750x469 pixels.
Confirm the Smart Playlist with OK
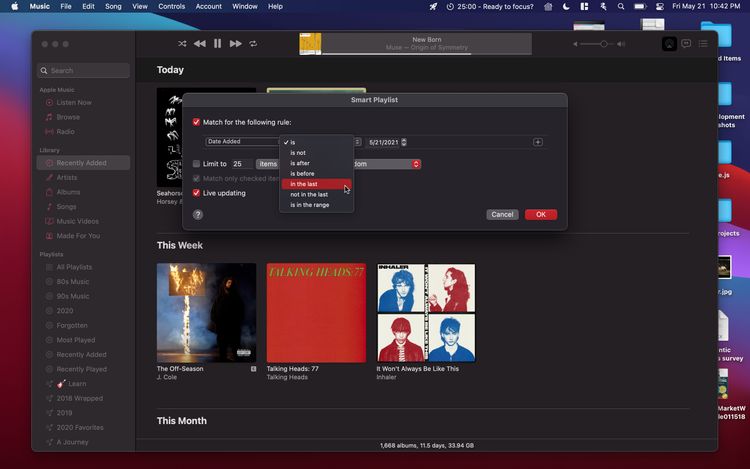click(x=540, y=214)
